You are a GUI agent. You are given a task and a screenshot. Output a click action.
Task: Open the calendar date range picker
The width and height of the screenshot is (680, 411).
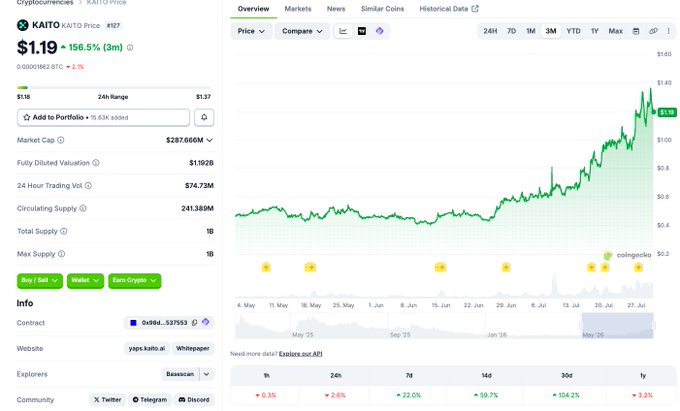636,31
